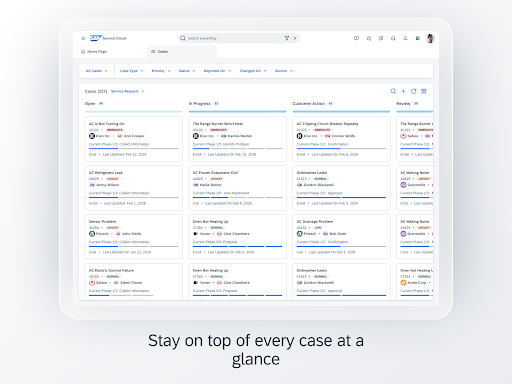
Task: Select the Open column header
Action: click(90, 103)
